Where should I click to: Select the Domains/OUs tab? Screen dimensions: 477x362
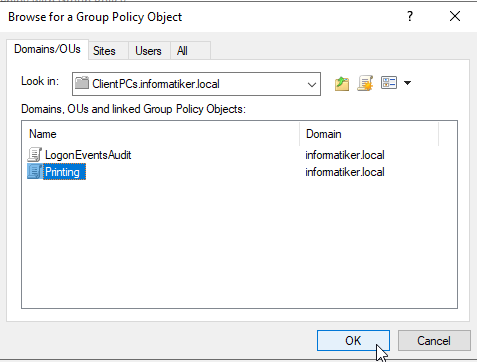coord(47,49)
